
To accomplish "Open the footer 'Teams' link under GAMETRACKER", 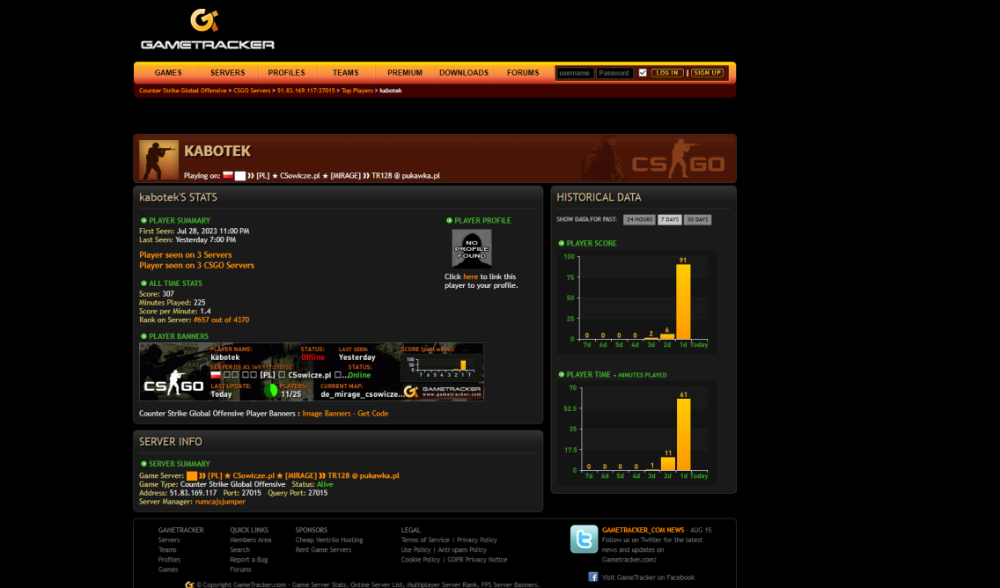I will tap(167, 550).
